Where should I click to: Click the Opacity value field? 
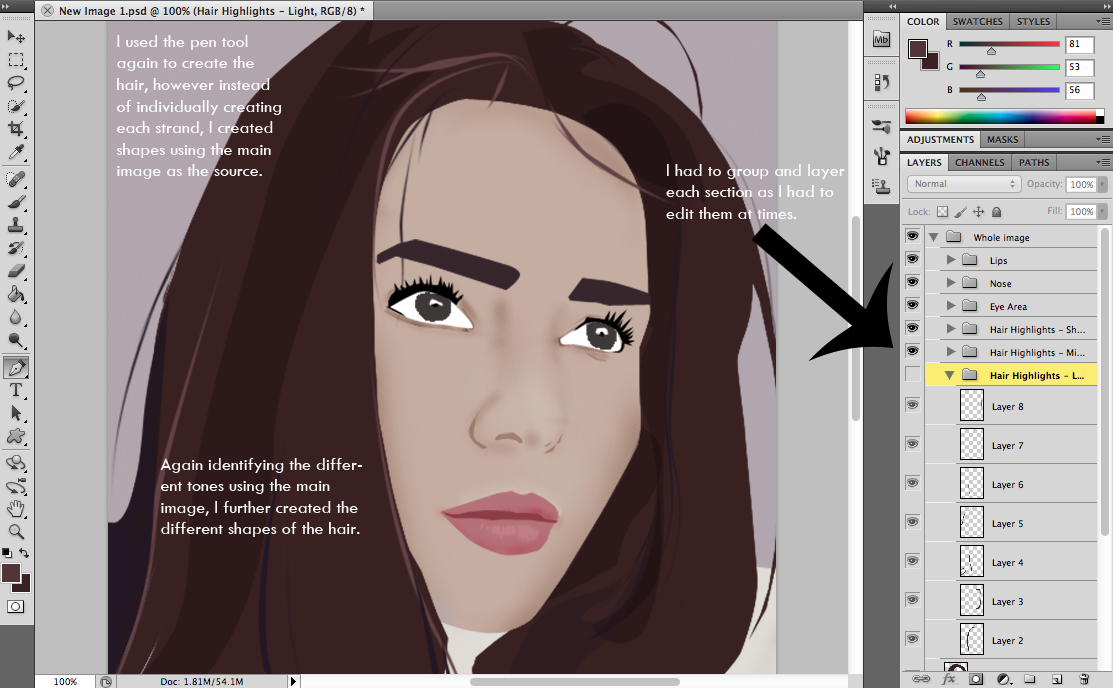pos(1080,185)
